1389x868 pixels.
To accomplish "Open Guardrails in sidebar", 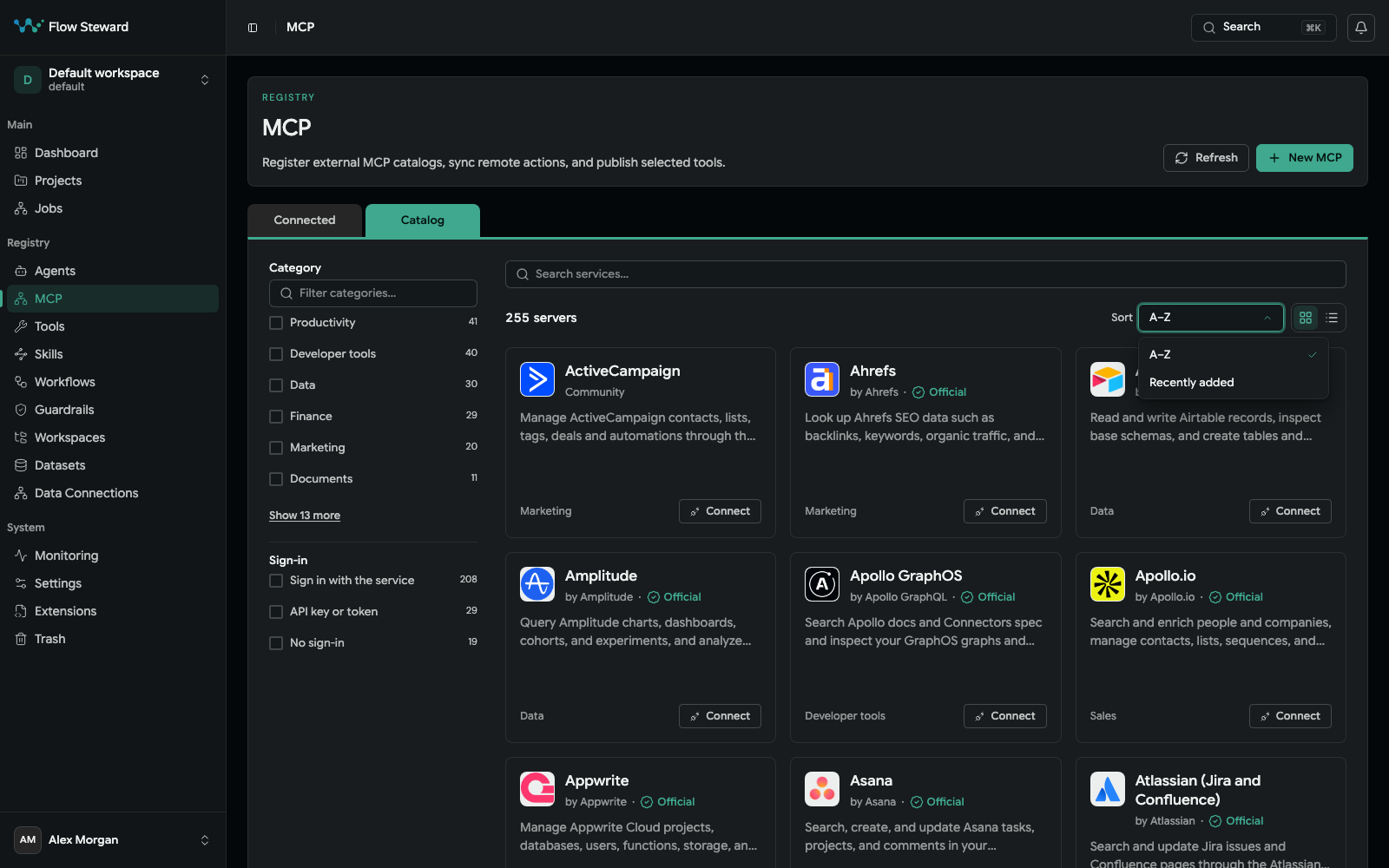I will point(113,410).
